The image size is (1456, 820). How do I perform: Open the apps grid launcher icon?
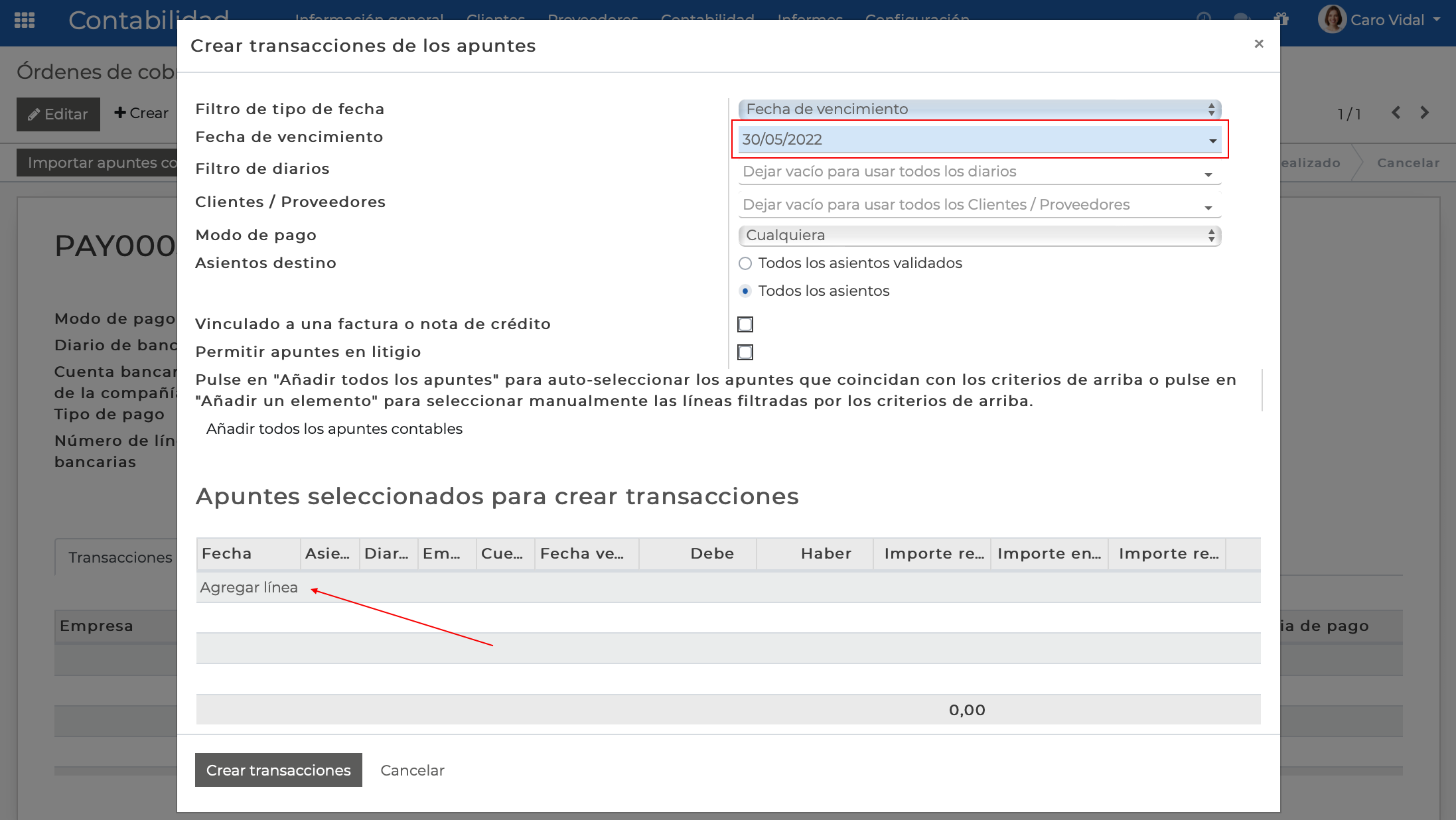24,21
